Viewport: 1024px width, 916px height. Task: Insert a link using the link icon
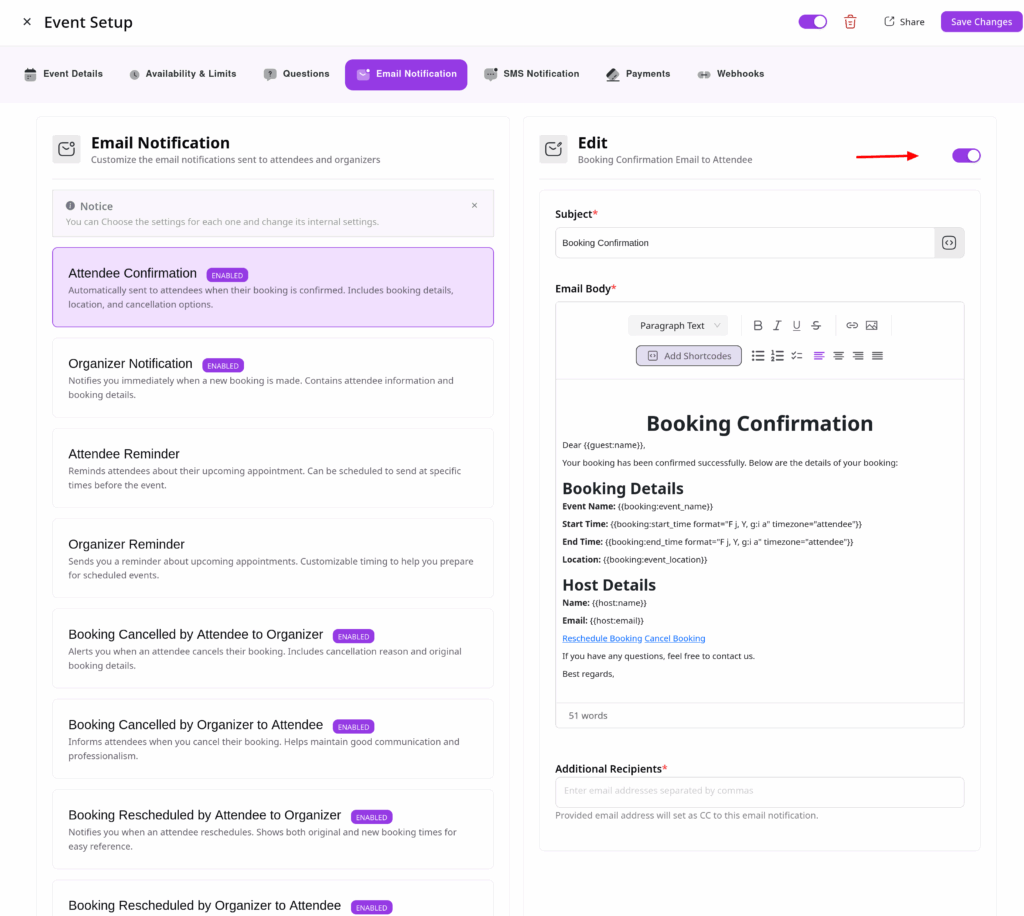pyautogui.click(x=852, y=326)
